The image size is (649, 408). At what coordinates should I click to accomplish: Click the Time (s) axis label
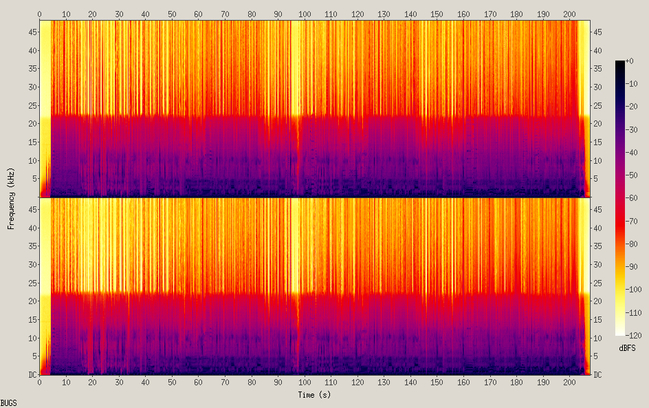click(314, 395)
